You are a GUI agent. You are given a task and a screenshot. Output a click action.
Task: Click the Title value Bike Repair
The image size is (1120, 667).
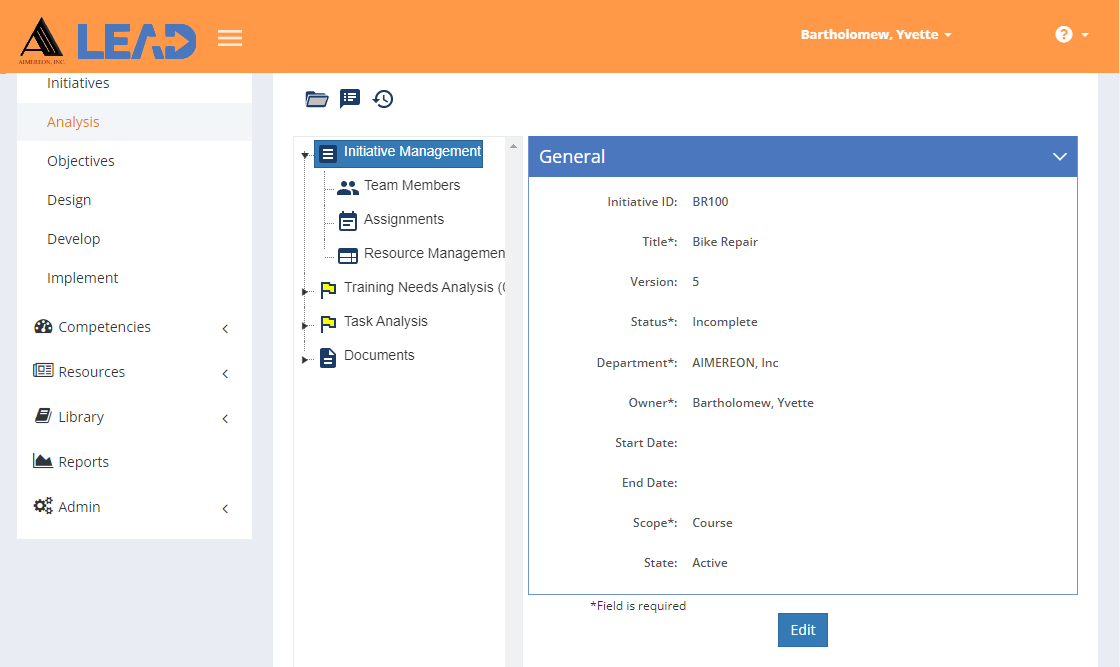click(x=725, y=242)
